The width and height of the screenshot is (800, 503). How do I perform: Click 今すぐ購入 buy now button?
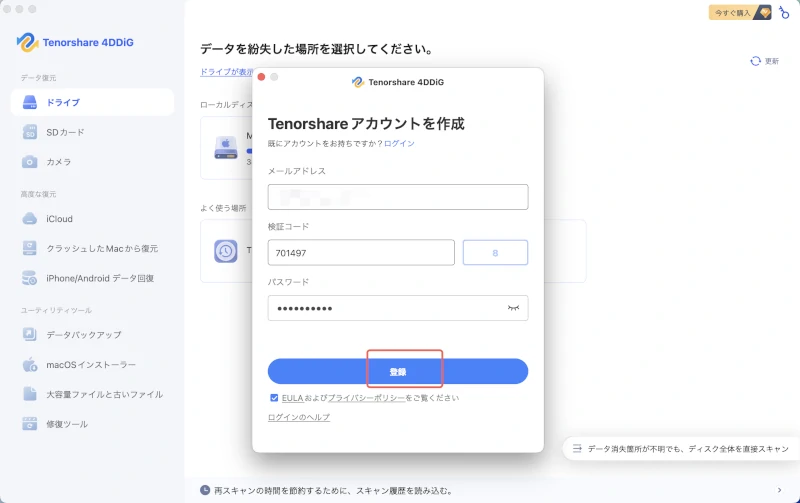[740, 13]
